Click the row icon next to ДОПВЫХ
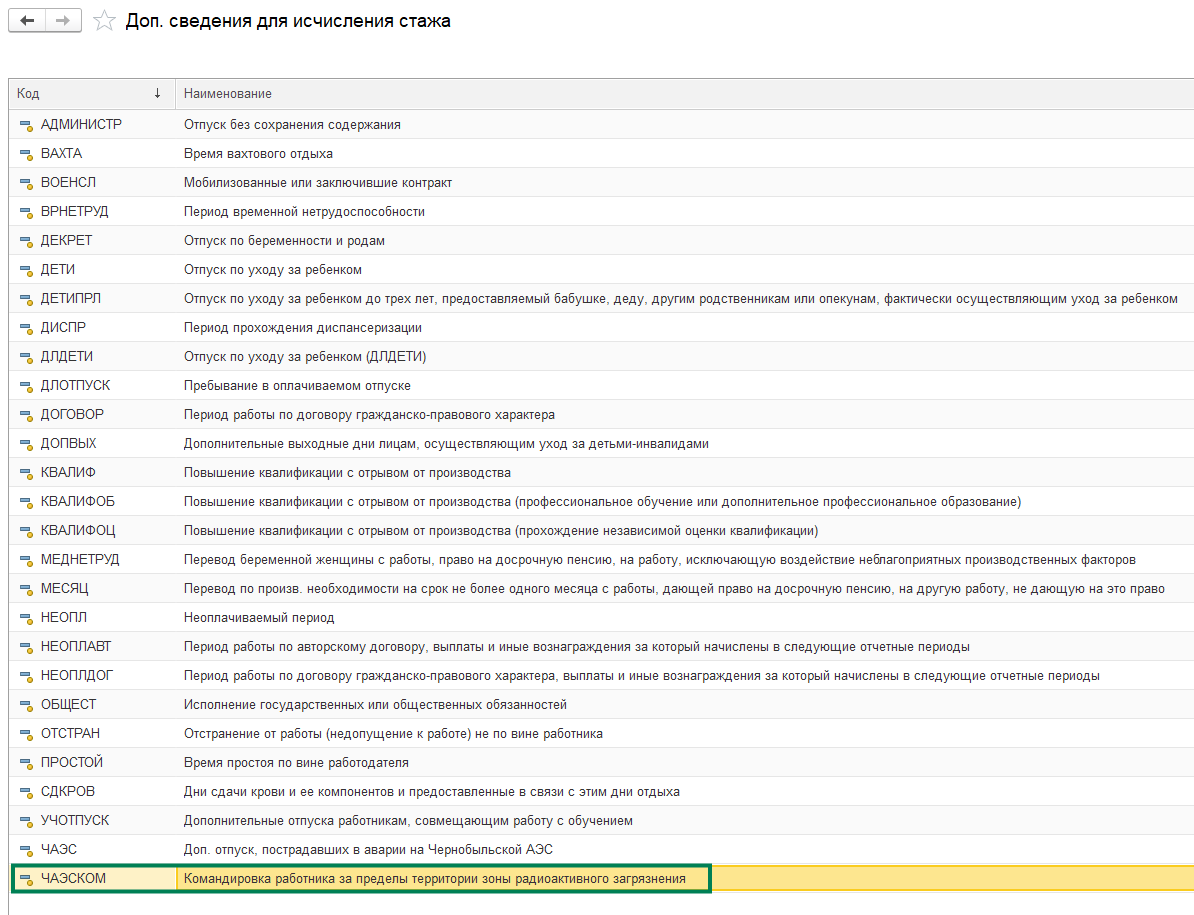 26,444
